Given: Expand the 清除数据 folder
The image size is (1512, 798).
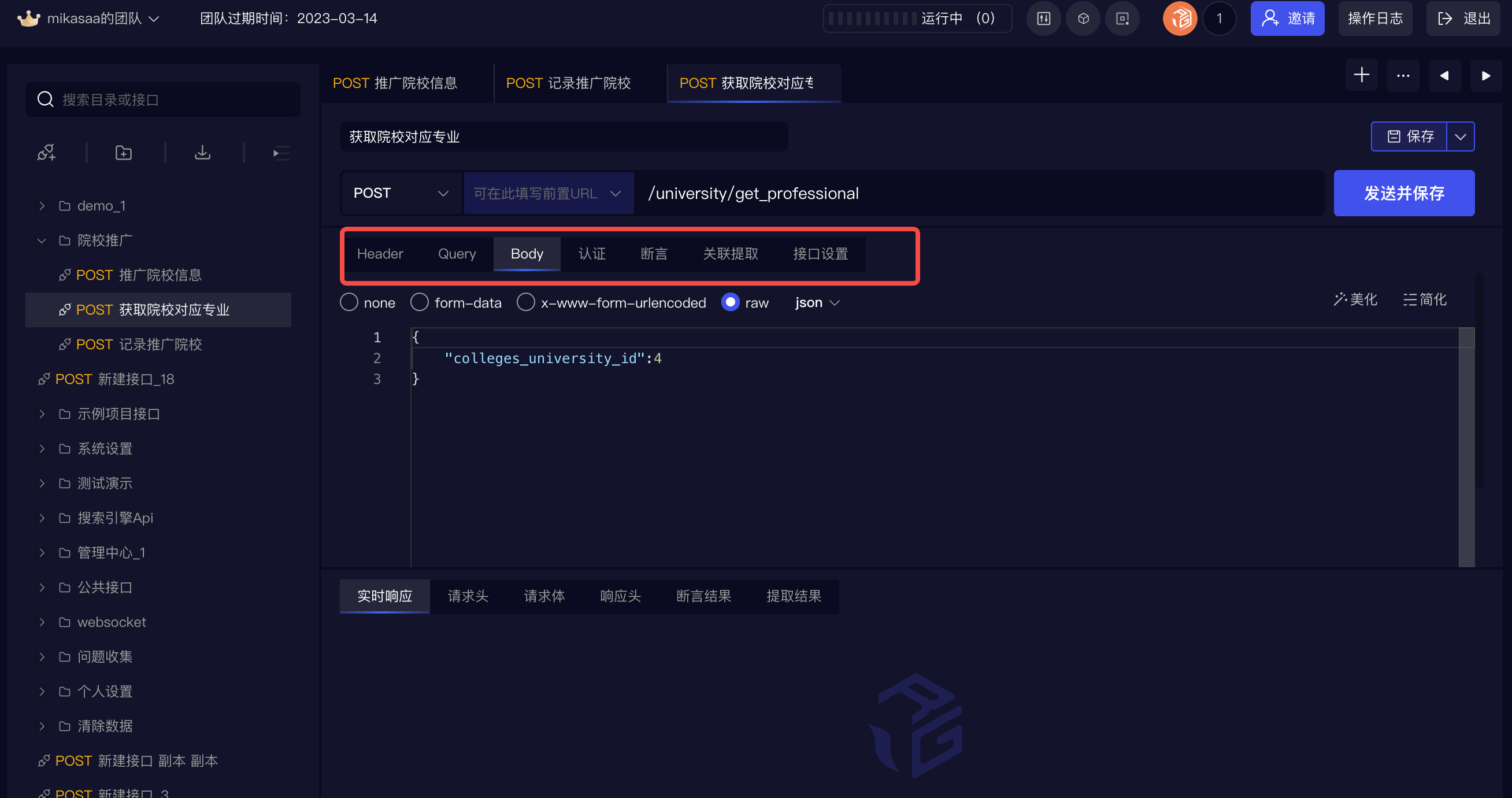Looking at the screenshot, I should click(x=42, y=726).
